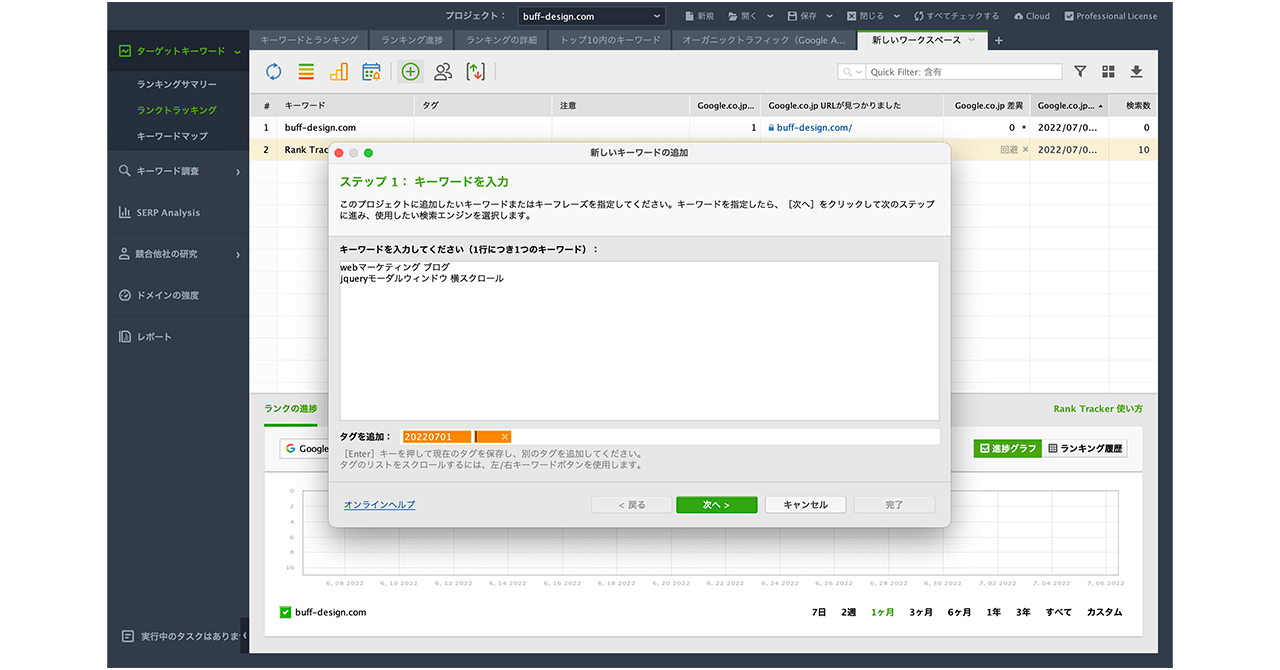Click the add keywords plus icon
The image size is (1280, 670).
[410, 71]
